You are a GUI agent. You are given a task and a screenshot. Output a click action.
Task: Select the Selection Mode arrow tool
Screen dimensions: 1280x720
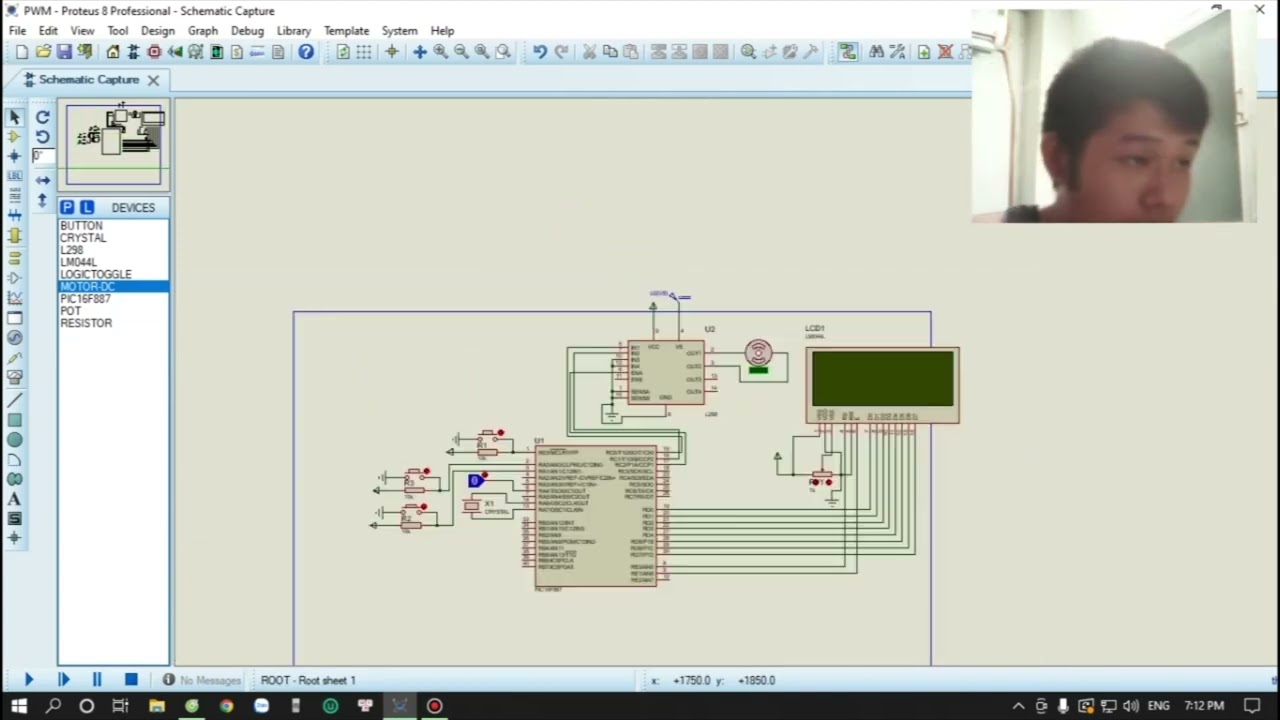coord(14,117)
